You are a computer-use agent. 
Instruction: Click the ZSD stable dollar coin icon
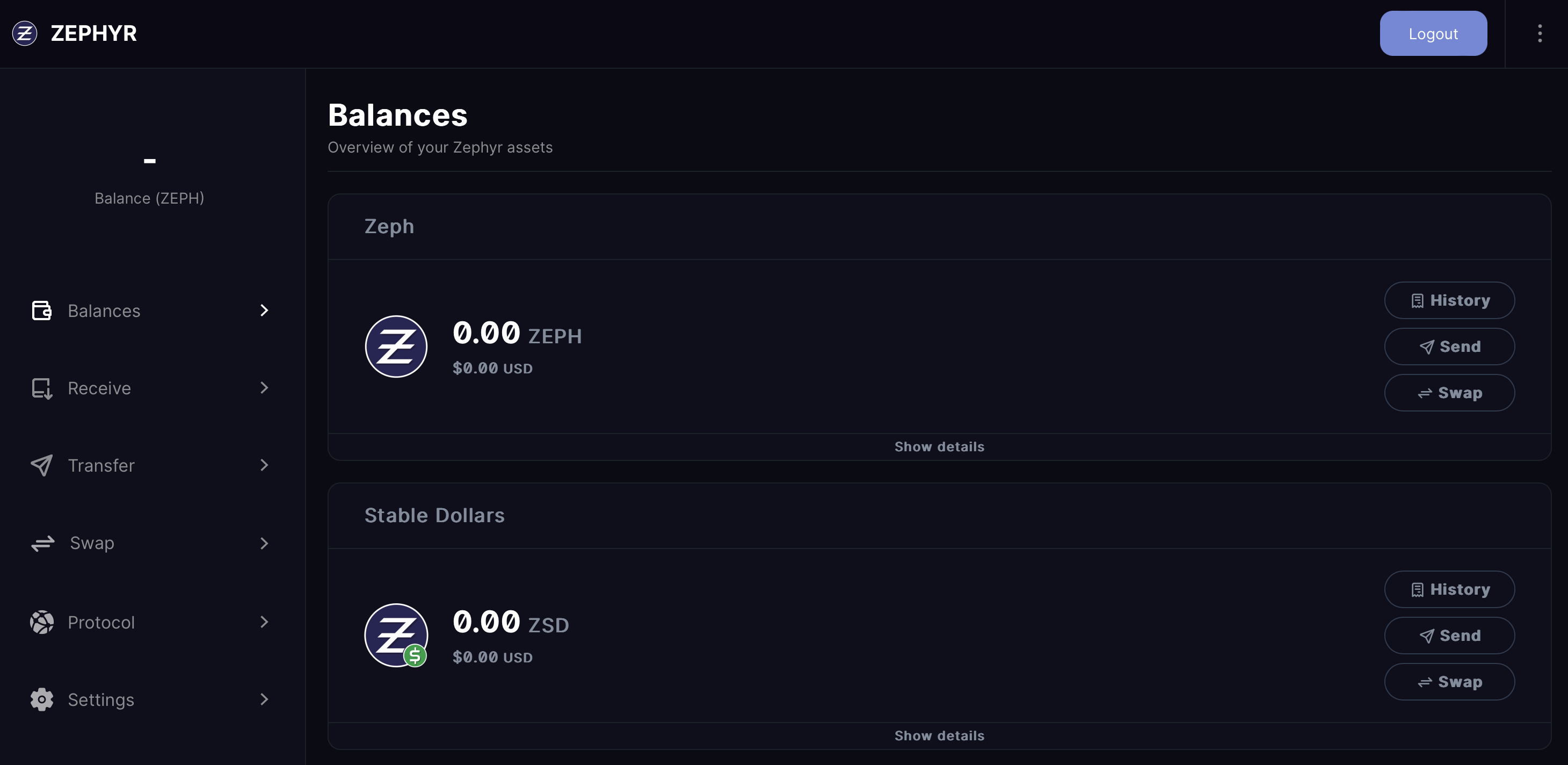point(396,636)
